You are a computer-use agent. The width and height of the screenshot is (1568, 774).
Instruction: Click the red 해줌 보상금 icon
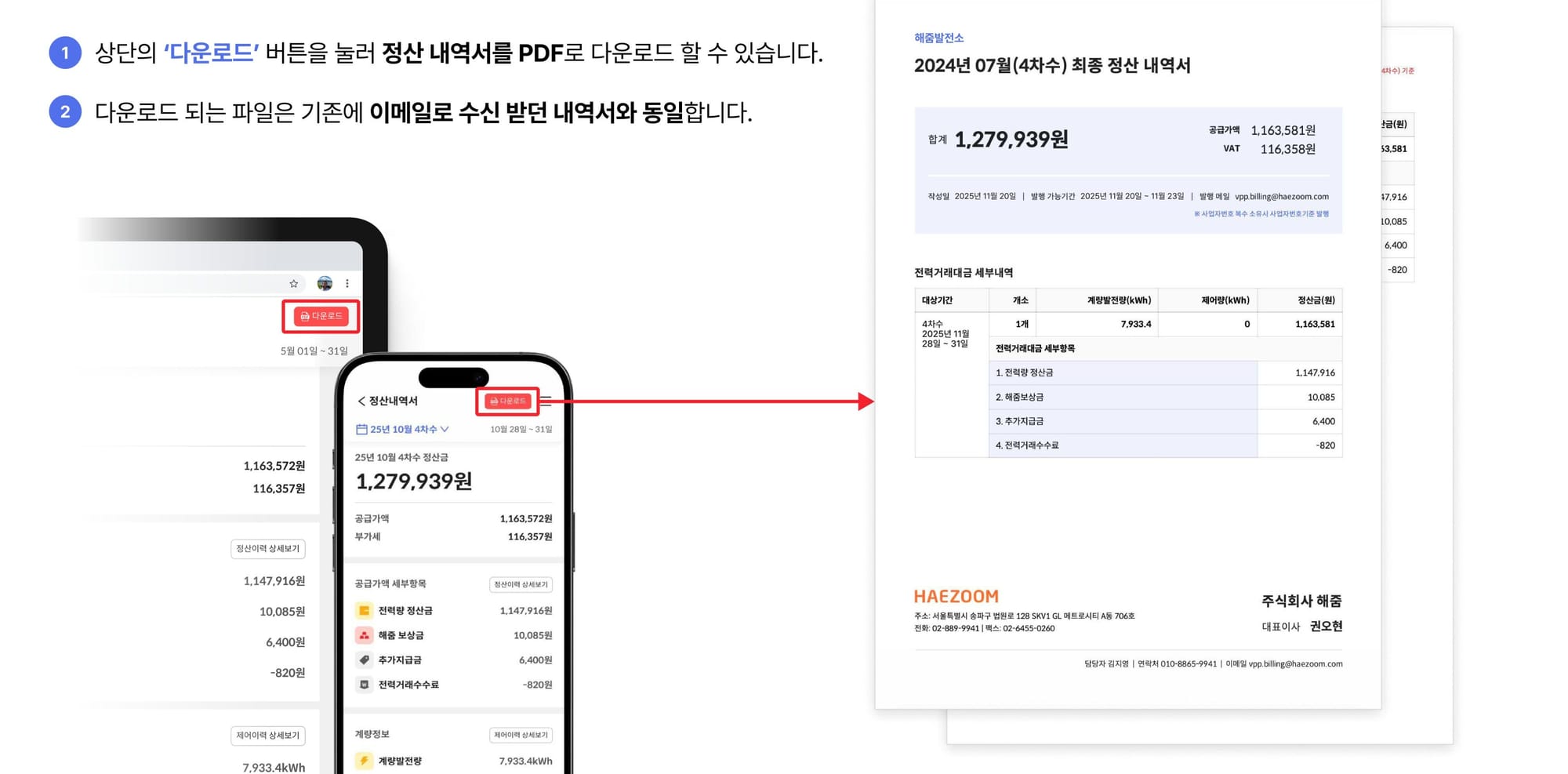click(x=364, y=635)
